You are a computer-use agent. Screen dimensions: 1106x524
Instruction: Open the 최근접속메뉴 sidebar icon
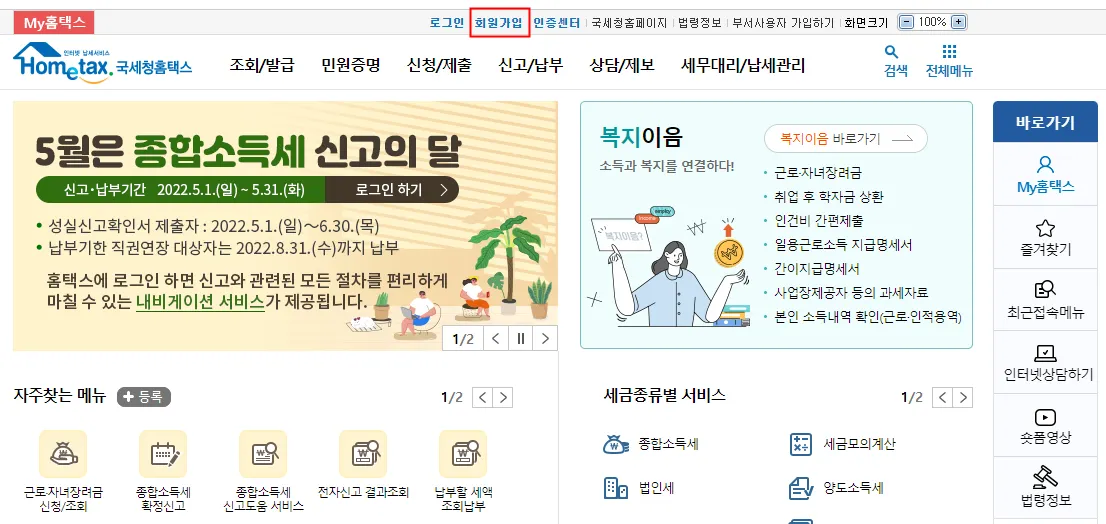[x=1045, y=291]
